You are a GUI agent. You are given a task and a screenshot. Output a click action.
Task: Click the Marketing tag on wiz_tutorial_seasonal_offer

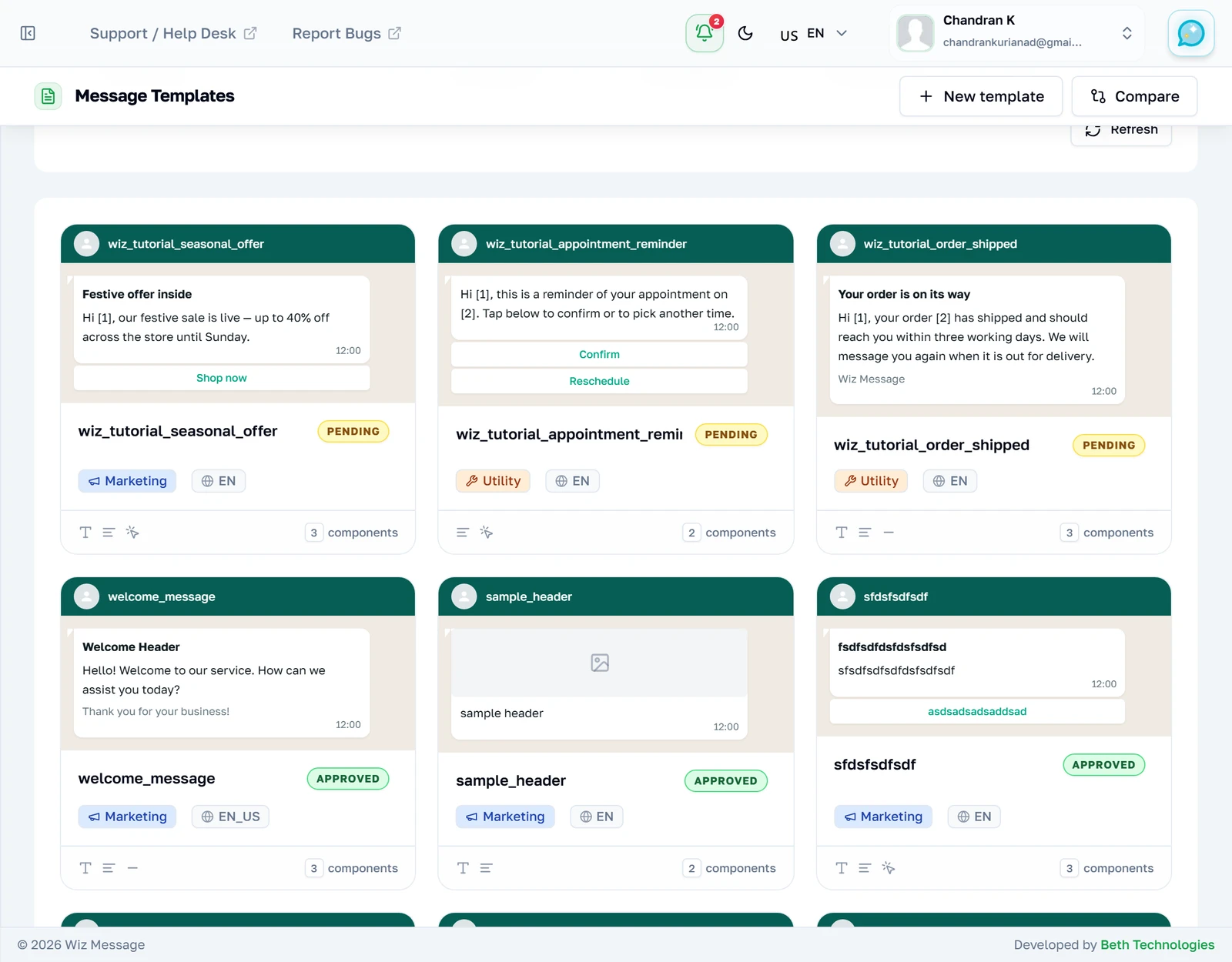[x=127, y=481]
